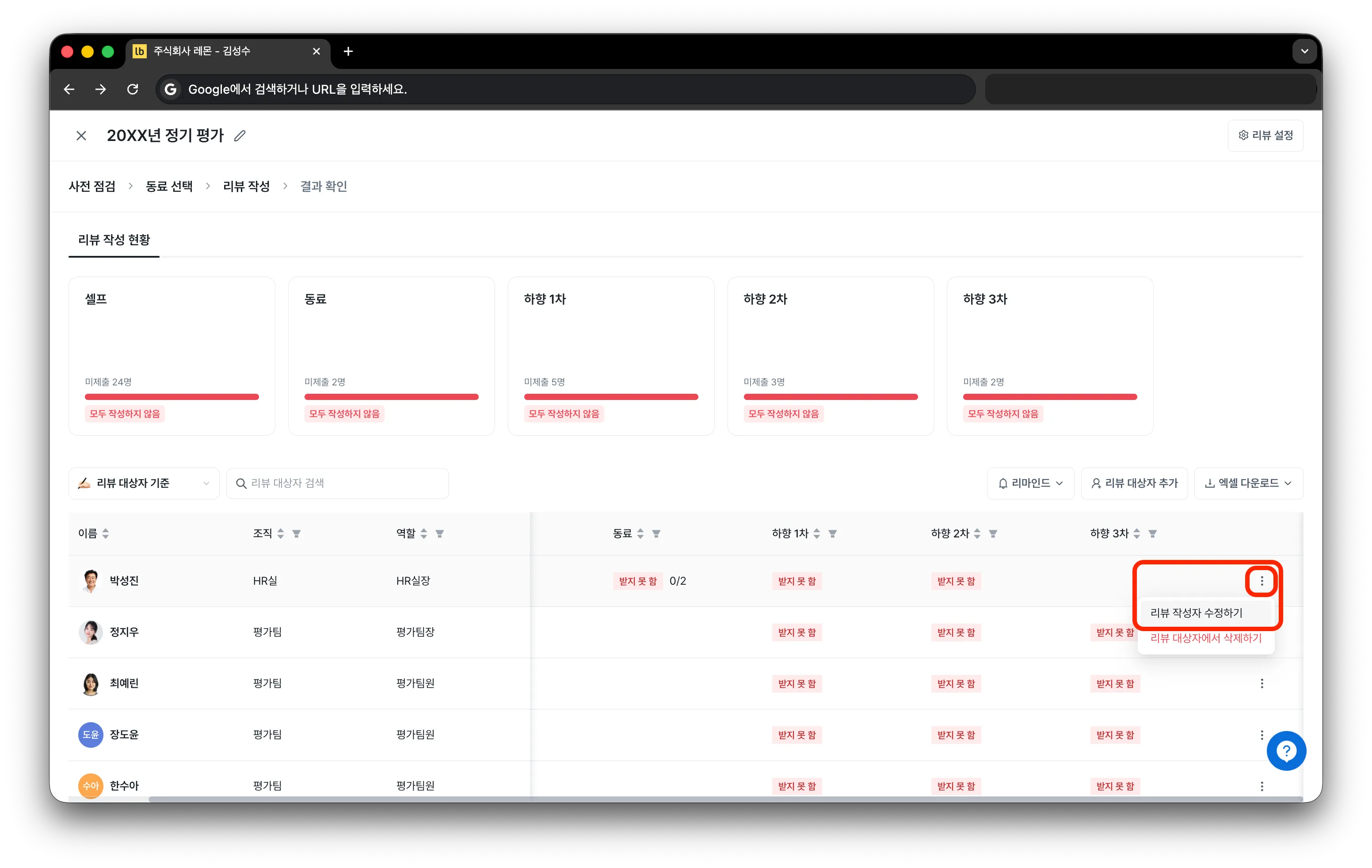Go back using the browser back arrow
This screenshot has height=868, width=1372.
click(69, 89)
